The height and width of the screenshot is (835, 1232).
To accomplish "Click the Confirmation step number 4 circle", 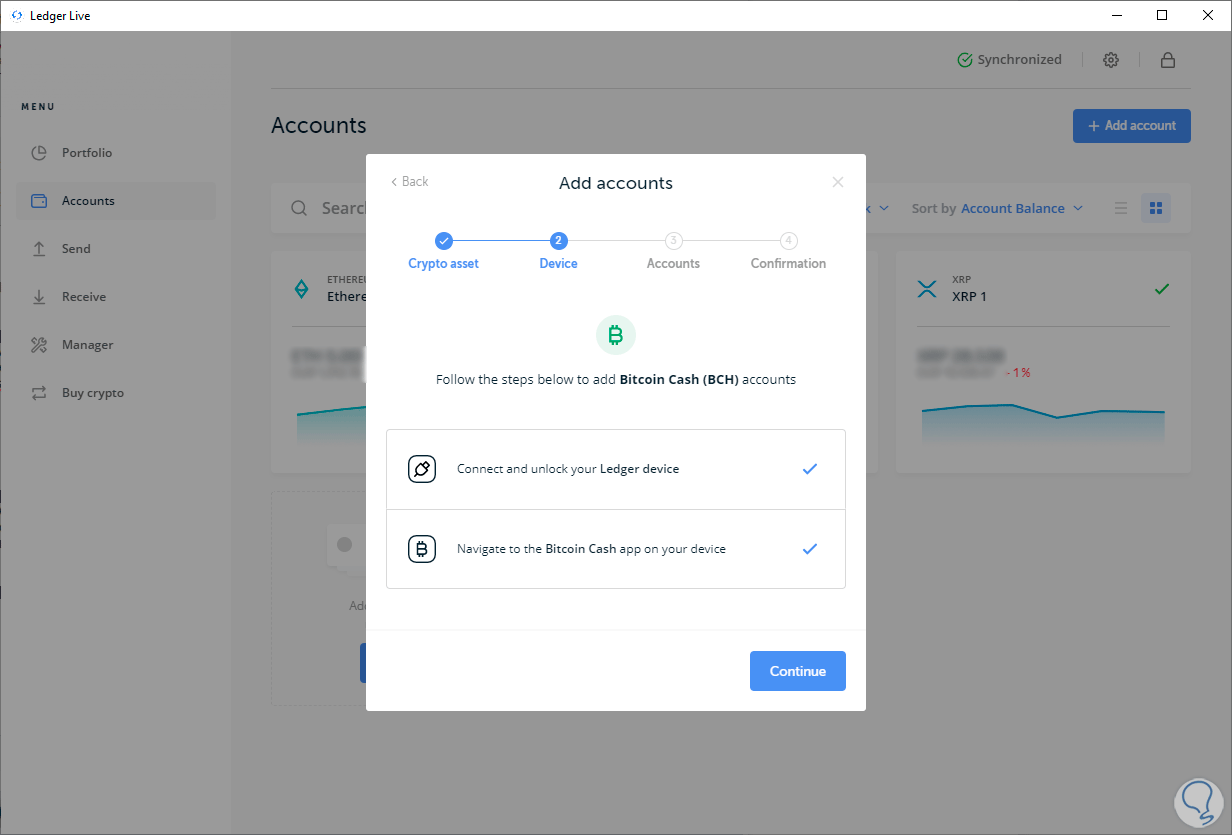I will [789, 240].
